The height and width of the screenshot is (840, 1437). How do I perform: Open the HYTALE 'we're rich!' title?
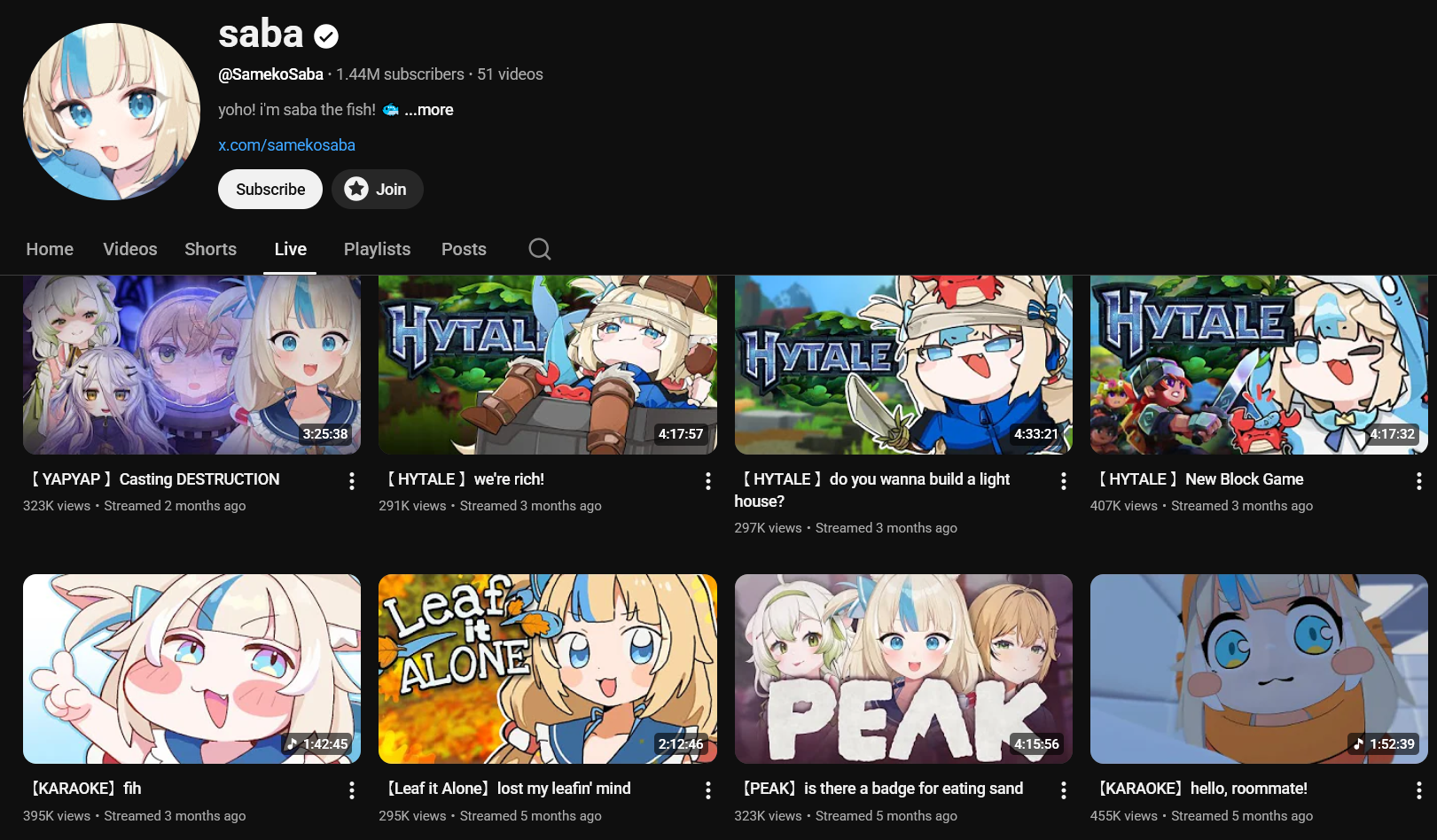click(x=465, y=479)
